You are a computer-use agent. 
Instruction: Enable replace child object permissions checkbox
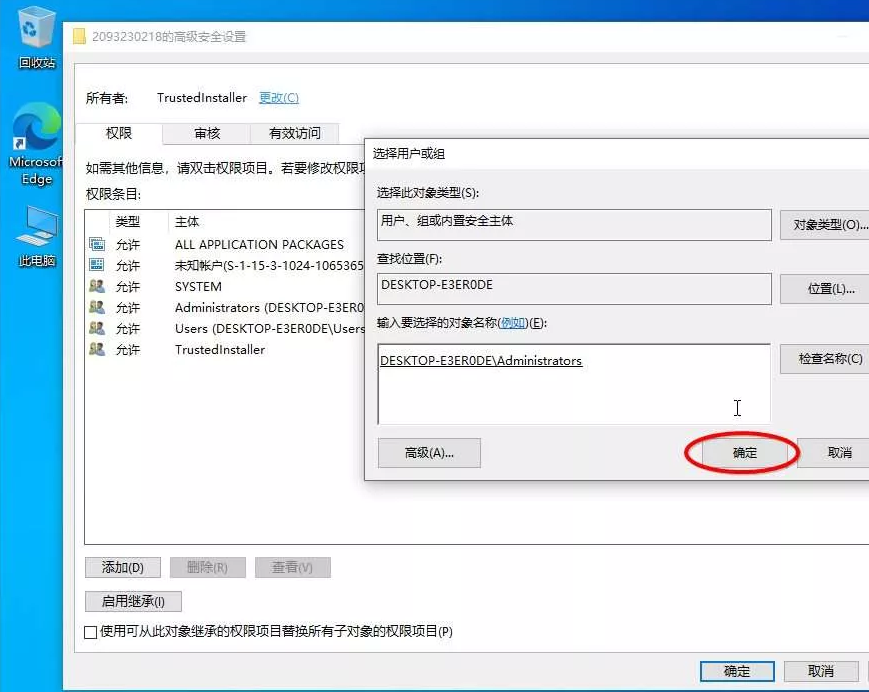pos(91,632)
